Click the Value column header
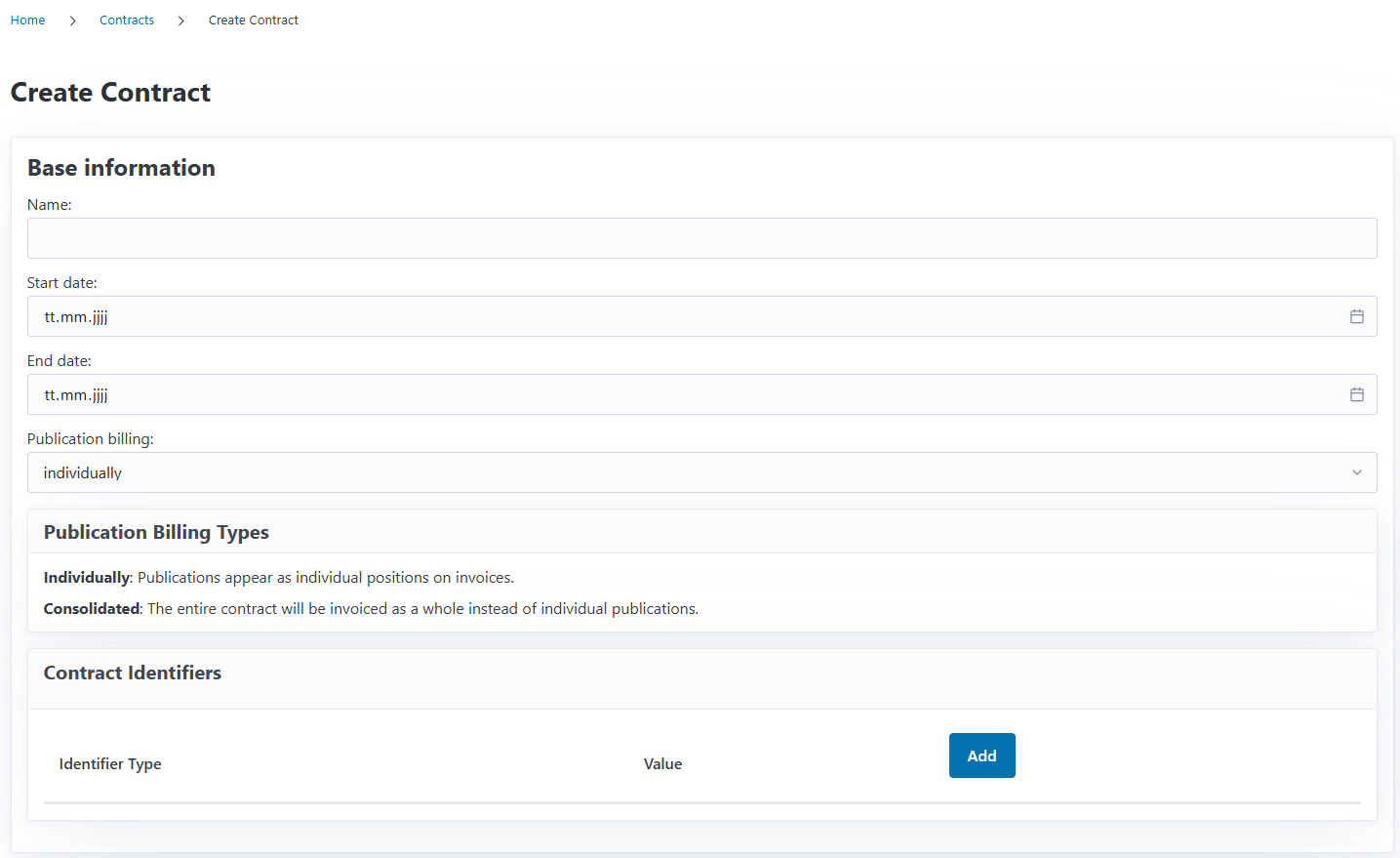1400x858 pixels. (662, 764)
